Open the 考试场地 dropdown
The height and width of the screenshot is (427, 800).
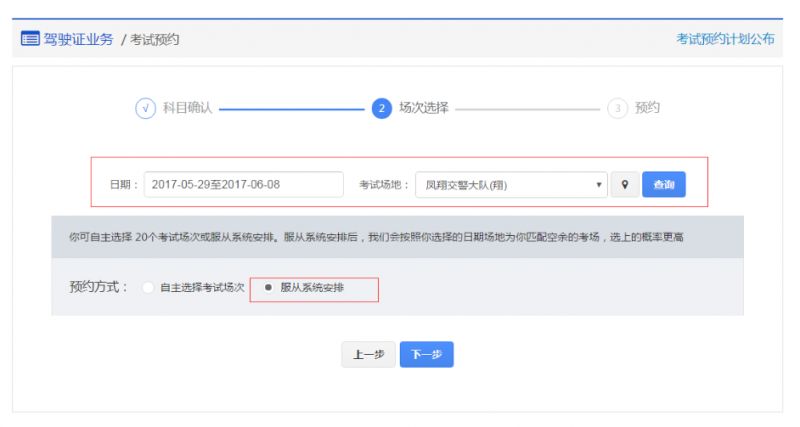tap(511, 185)
